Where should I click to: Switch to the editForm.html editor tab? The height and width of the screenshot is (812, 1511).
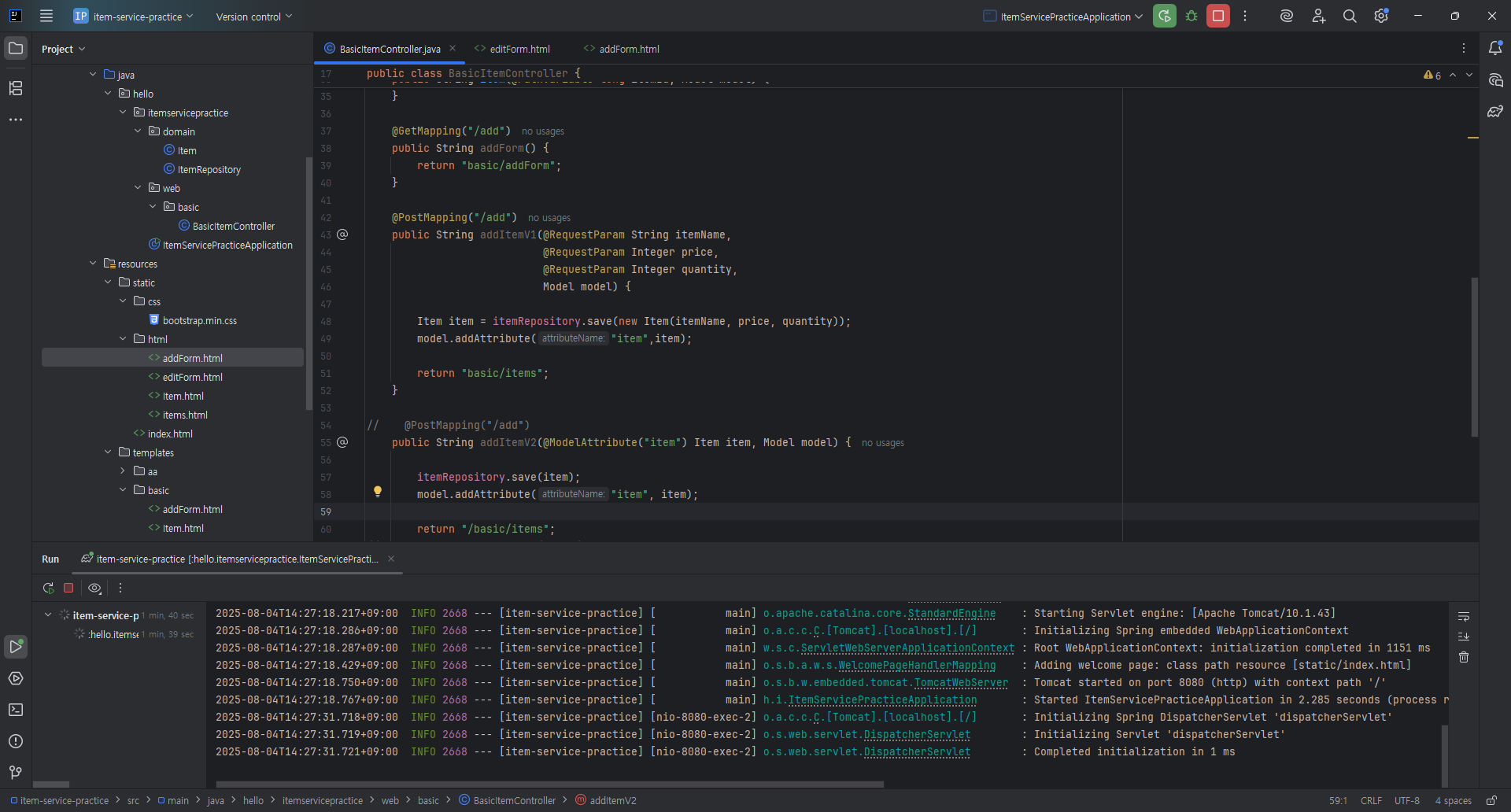tap(519, 49)
